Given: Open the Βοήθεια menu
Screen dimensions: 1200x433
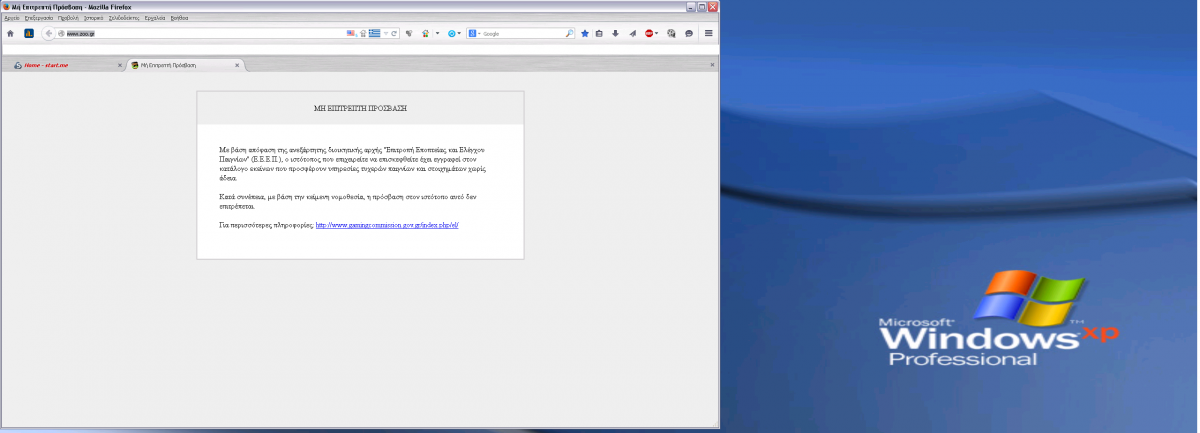Looking at the screenshot, I should [179, 18].
